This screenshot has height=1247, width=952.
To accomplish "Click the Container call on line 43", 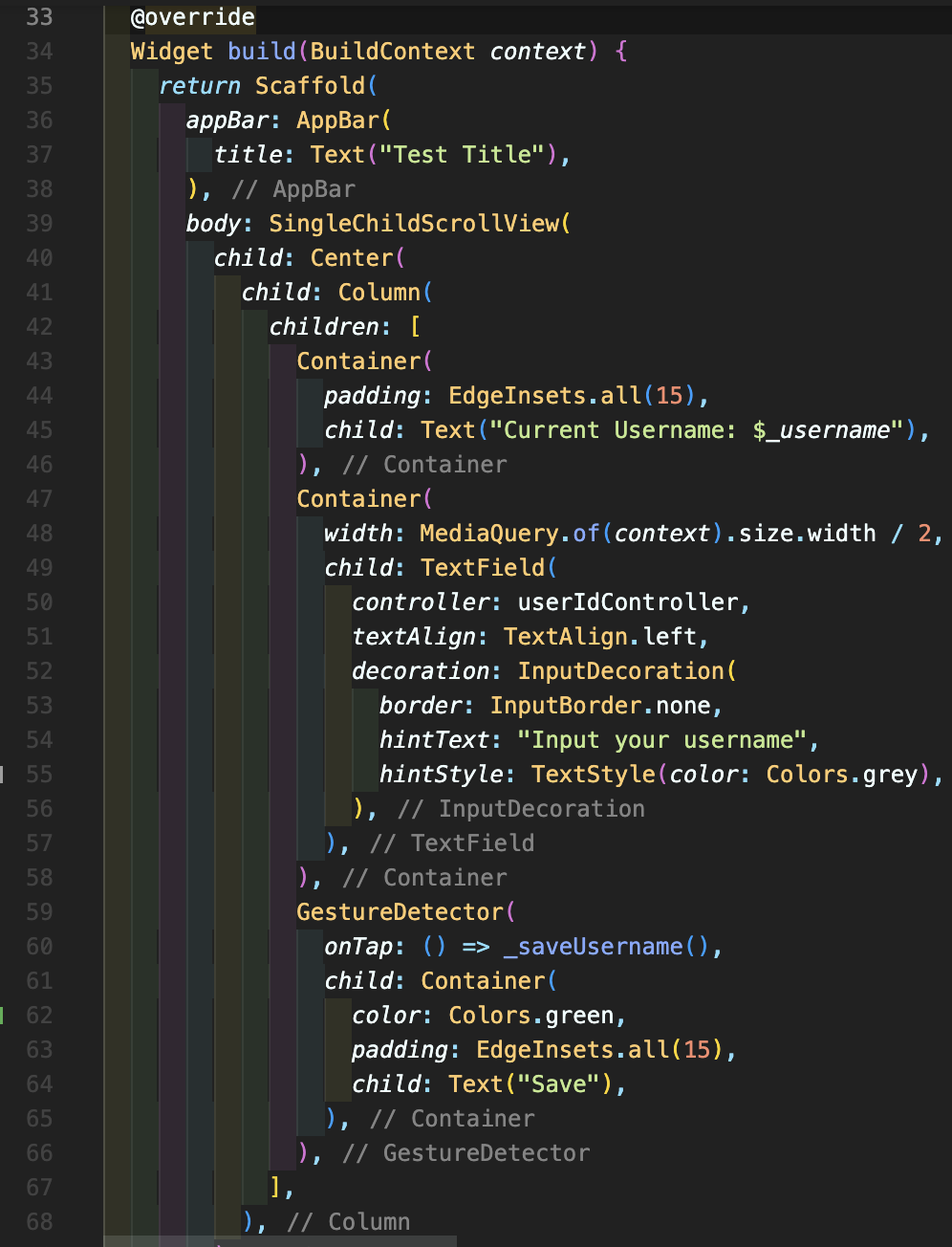I will tap(358, 361).
